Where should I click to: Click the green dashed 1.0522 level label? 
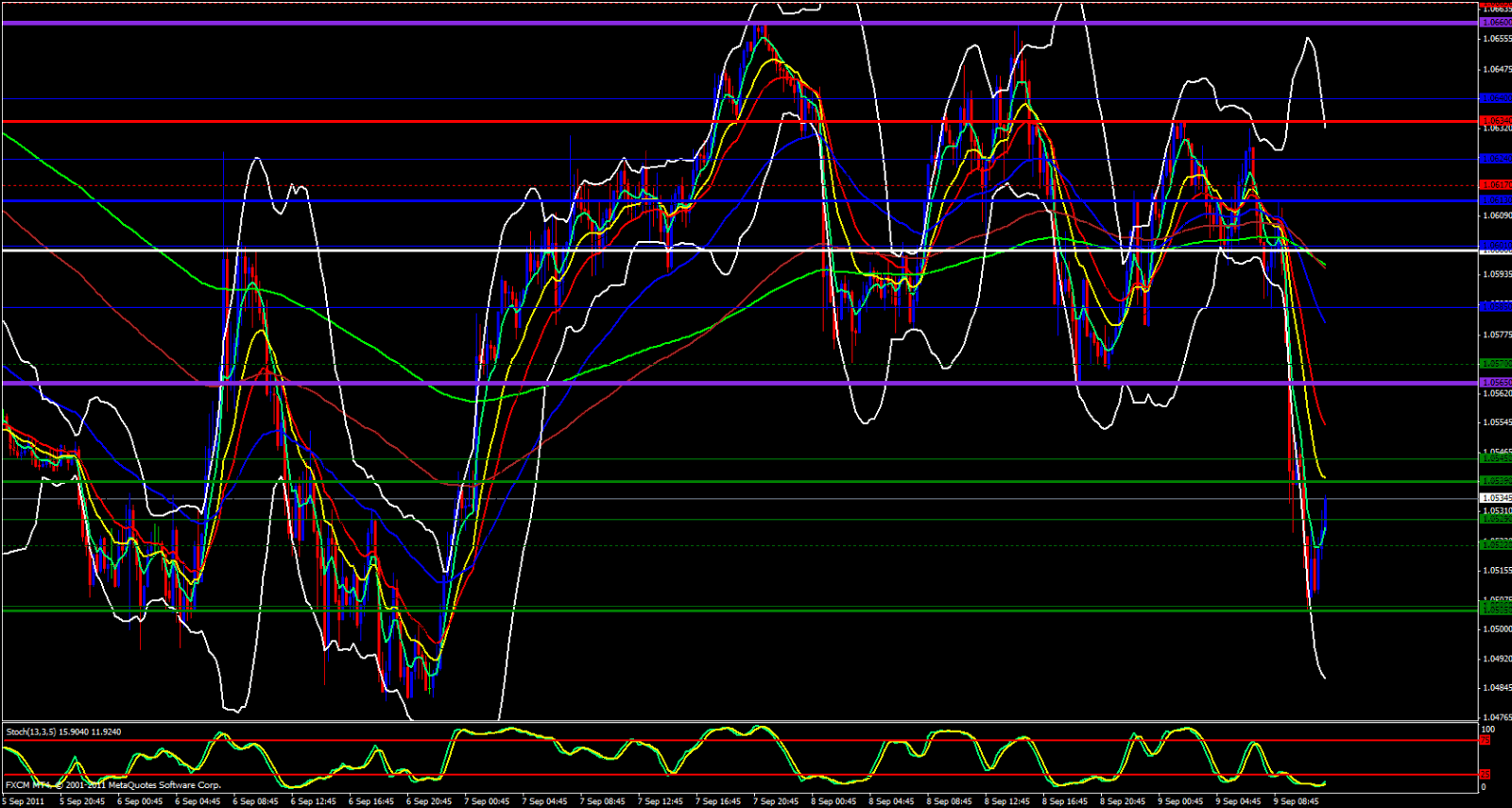(1495, 544)
